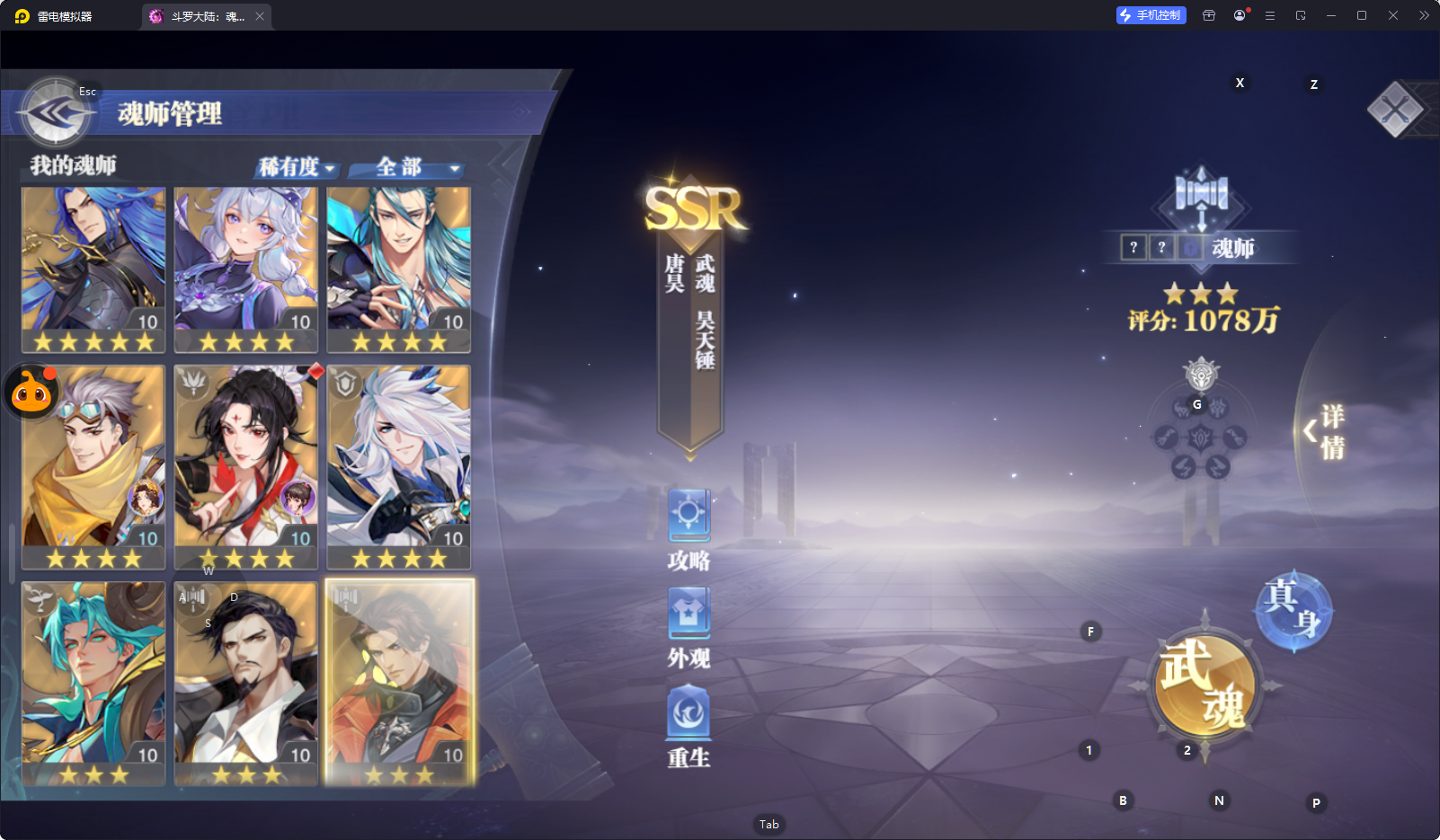Click the 雷电模拟器 logo
The height and width of the screenshot is (840, 1440).
[22, 16]
